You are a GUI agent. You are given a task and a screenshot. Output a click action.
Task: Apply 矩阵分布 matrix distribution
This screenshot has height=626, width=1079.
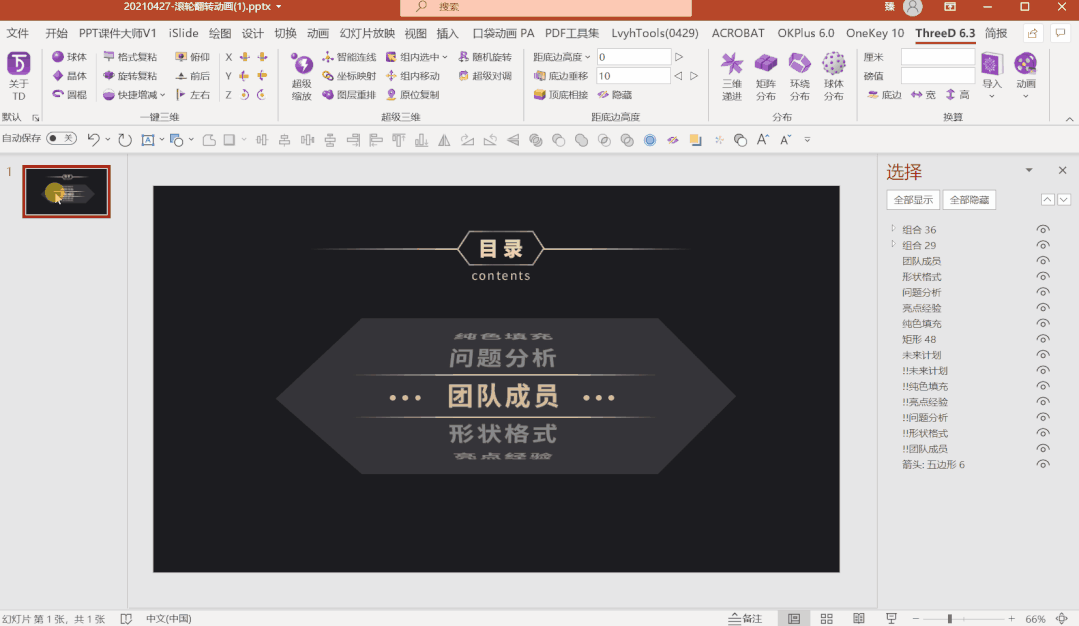(x=765, y=76)
